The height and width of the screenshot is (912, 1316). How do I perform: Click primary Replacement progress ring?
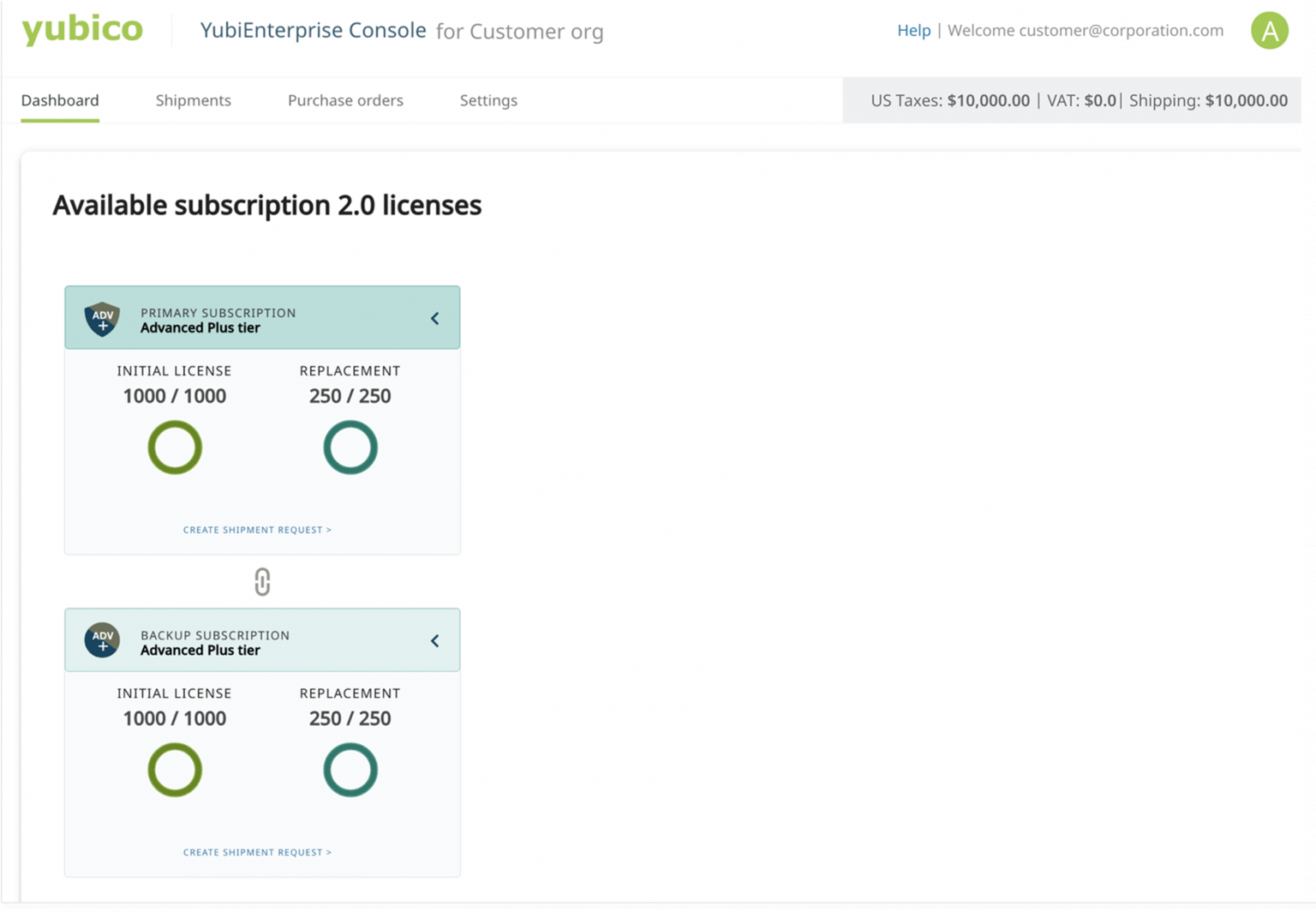tap(350, 447)
